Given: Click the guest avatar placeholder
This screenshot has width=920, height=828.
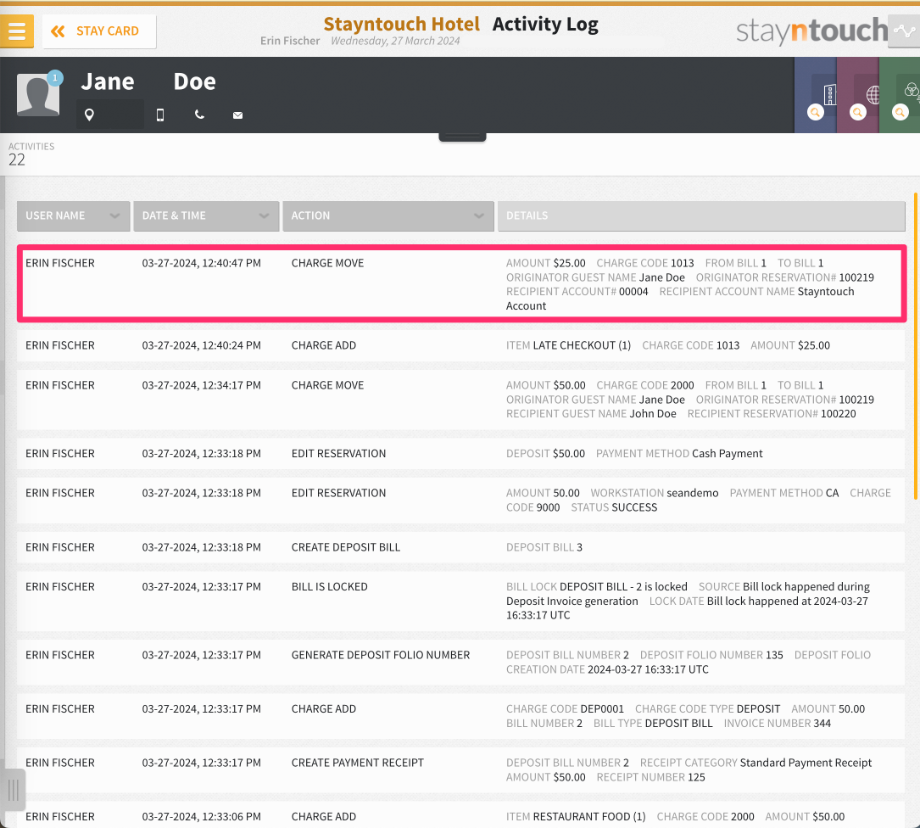Looking at the screenshot, I should point(38,95).
